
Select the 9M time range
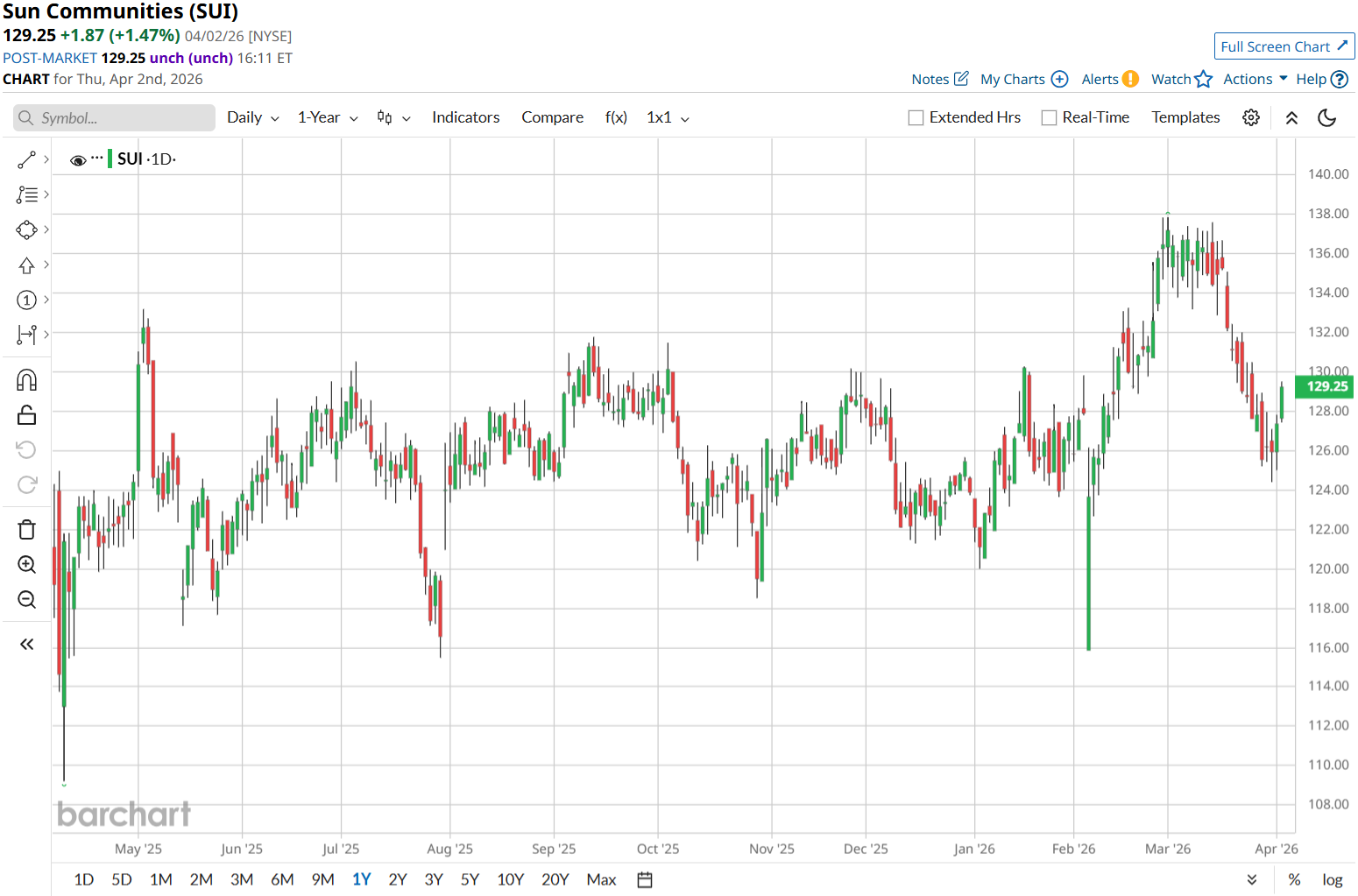point(323,879)
